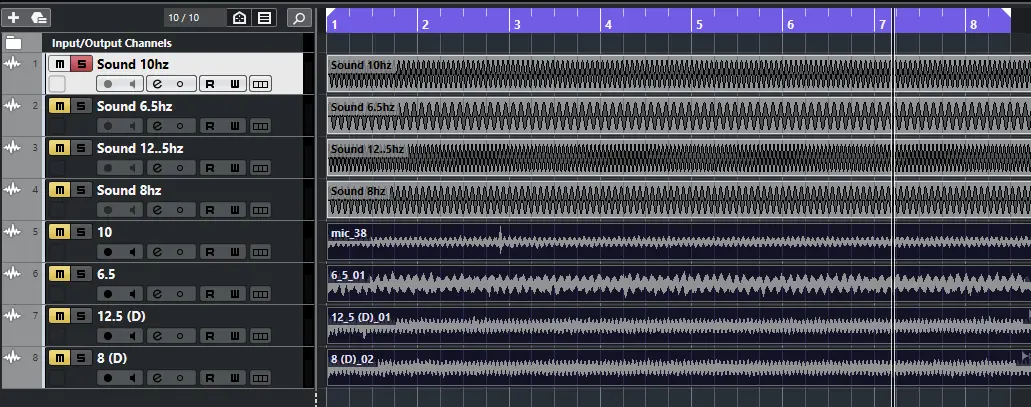Open the track presets icon
This screenshot has width=1031, height=407.
(x=39, y=17)
